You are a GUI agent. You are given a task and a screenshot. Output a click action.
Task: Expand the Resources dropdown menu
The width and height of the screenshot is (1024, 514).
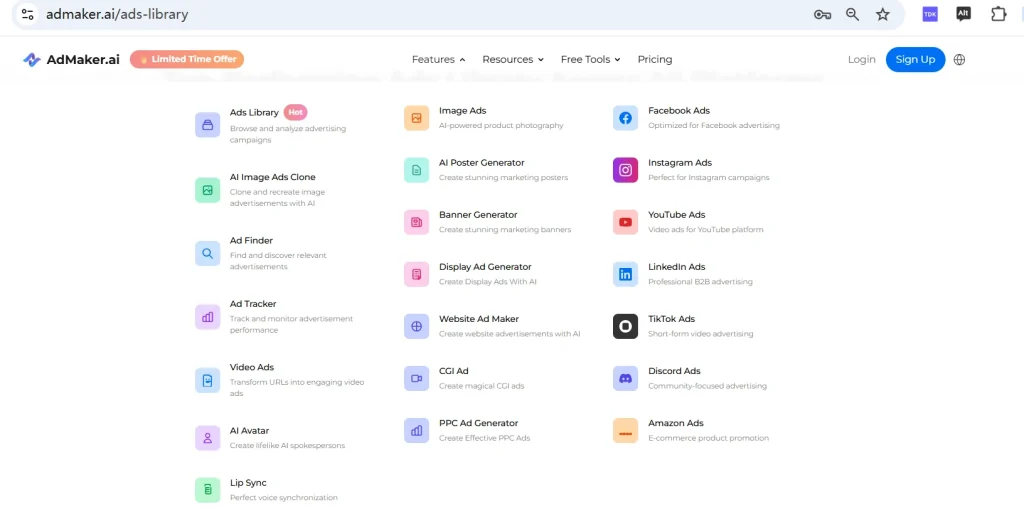[x=513, y=59]
